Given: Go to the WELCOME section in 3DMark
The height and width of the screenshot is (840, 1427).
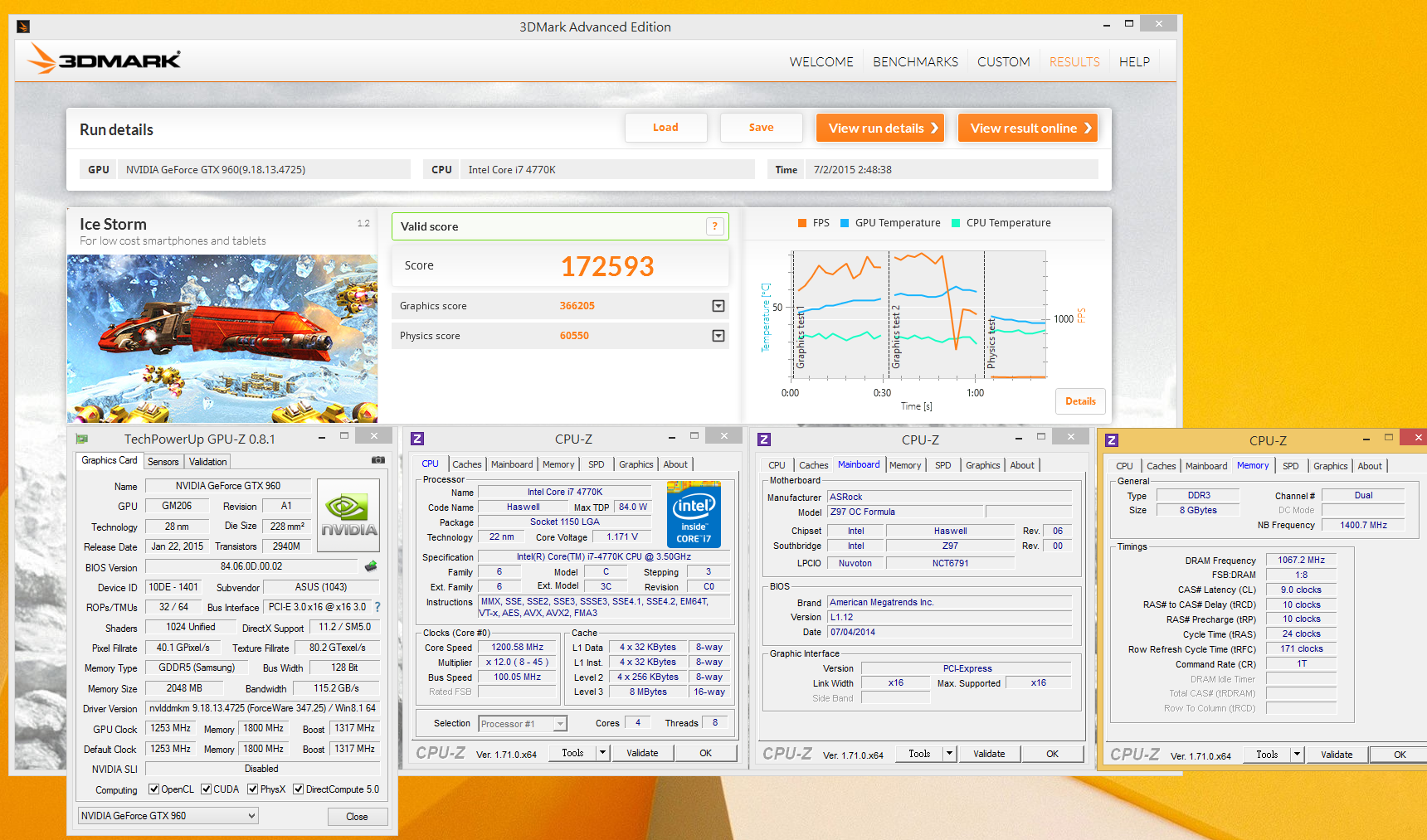Looking at the screenshot, I should (821, 61).
